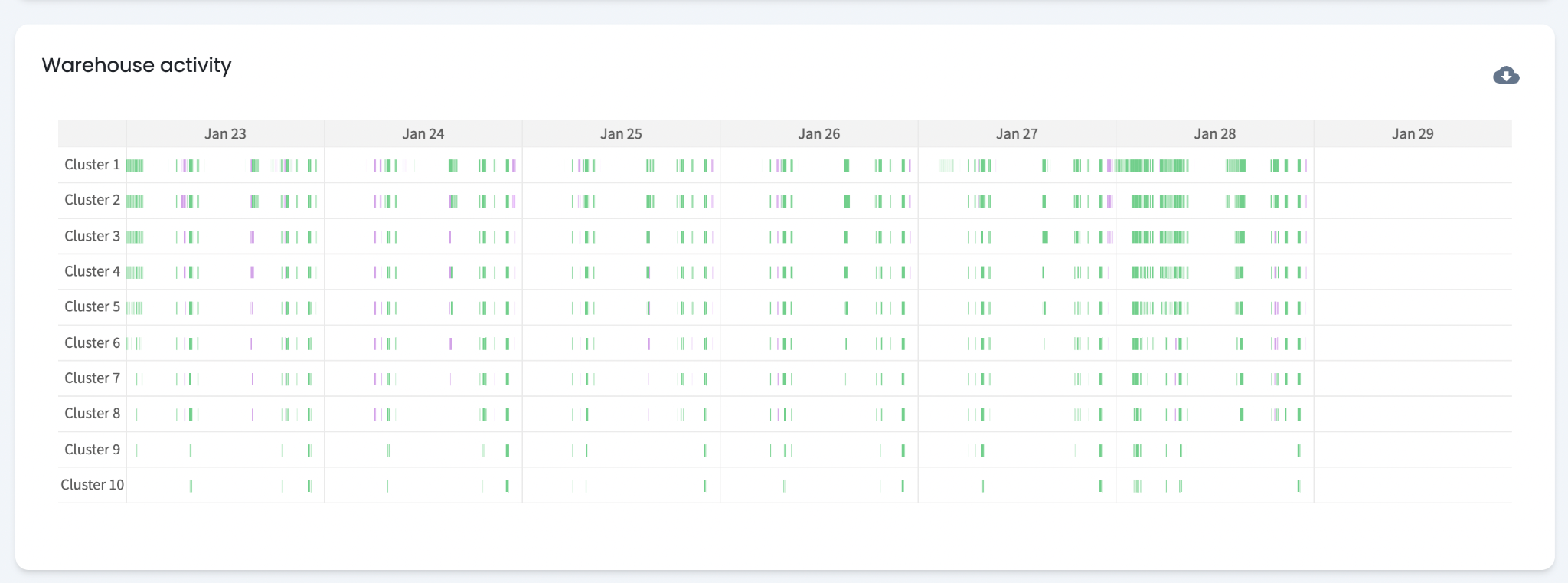
Task: Select the Jan 24 column header
Action: (423, 134)
